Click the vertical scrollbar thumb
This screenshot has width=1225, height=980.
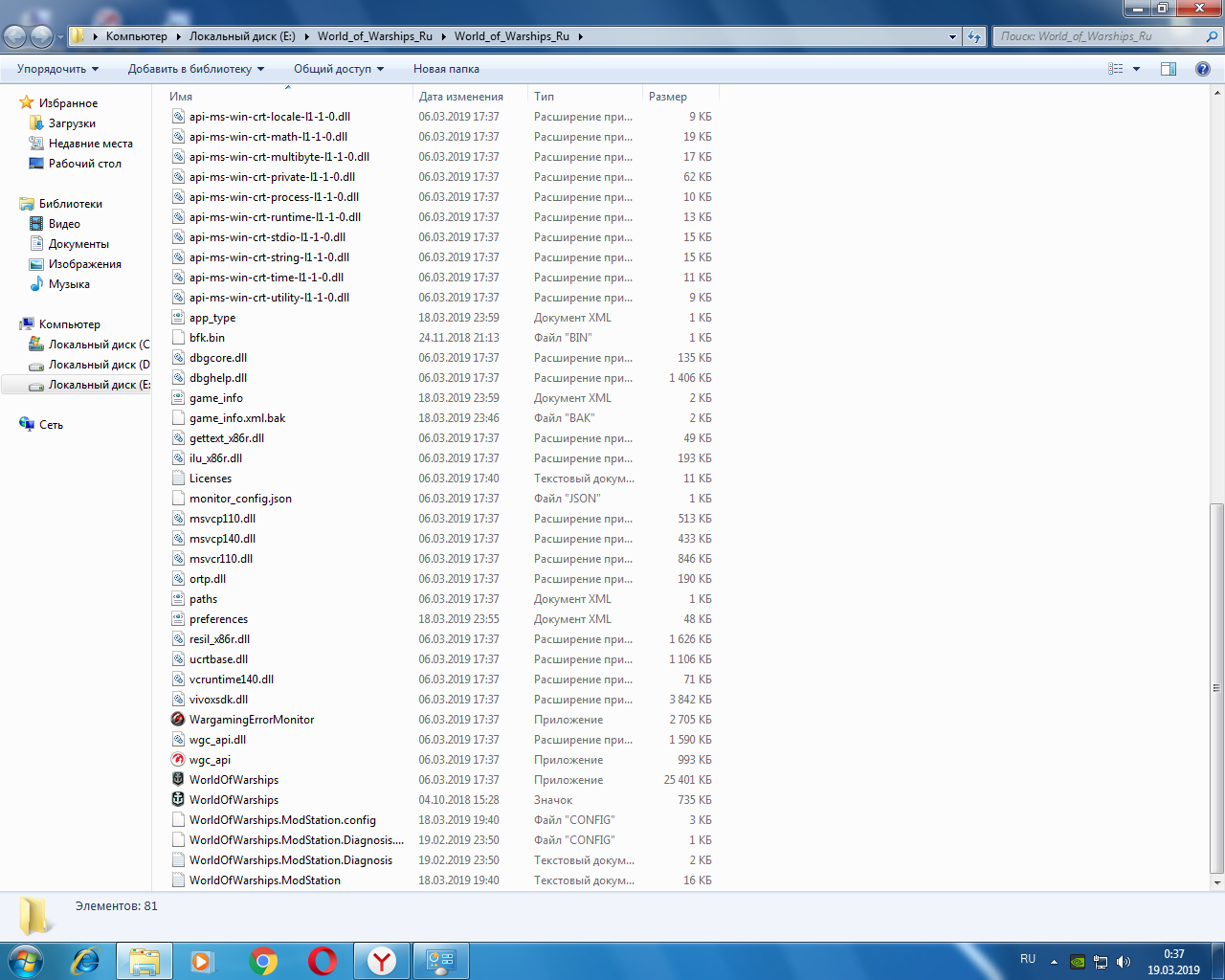coord(1217,687)
